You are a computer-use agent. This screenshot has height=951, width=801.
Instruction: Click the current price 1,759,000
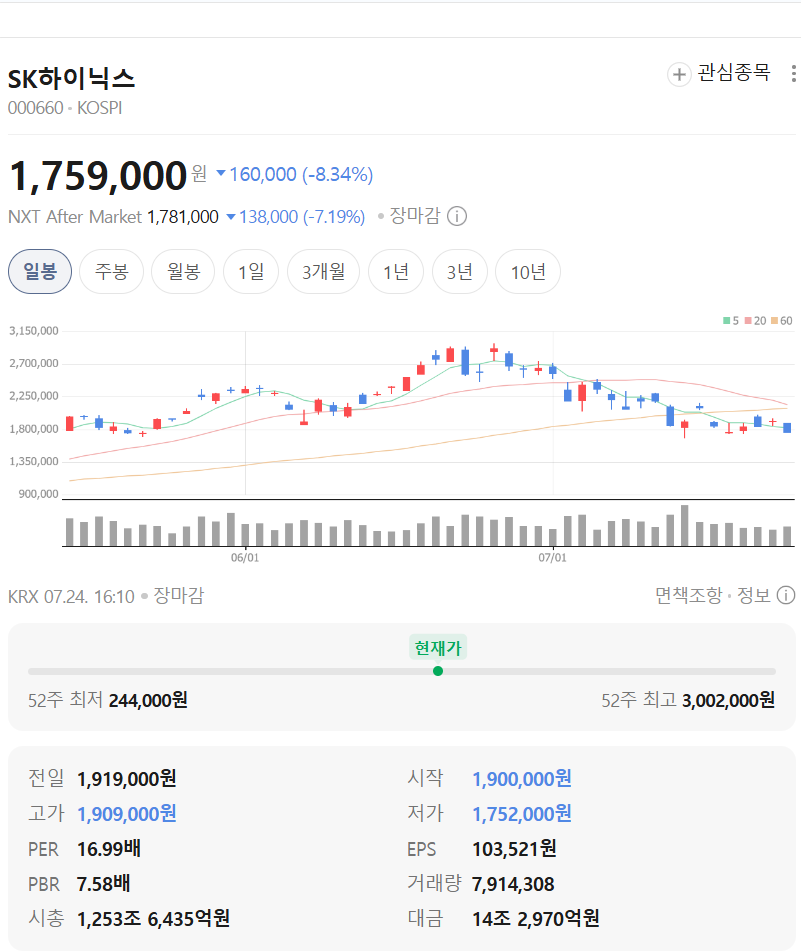pyautogui.click(x=98, y=176)
